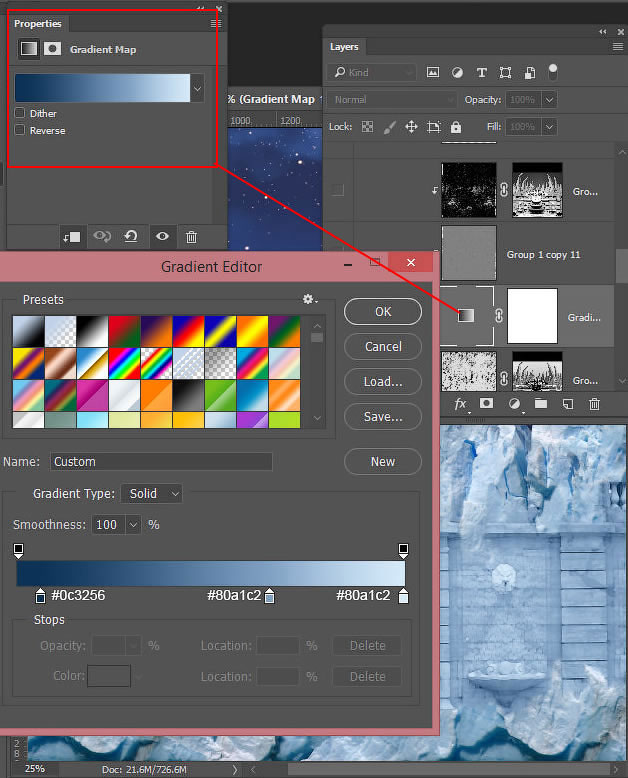
Task: Click the presets list scroll down arrow
Action: [317, 418]
